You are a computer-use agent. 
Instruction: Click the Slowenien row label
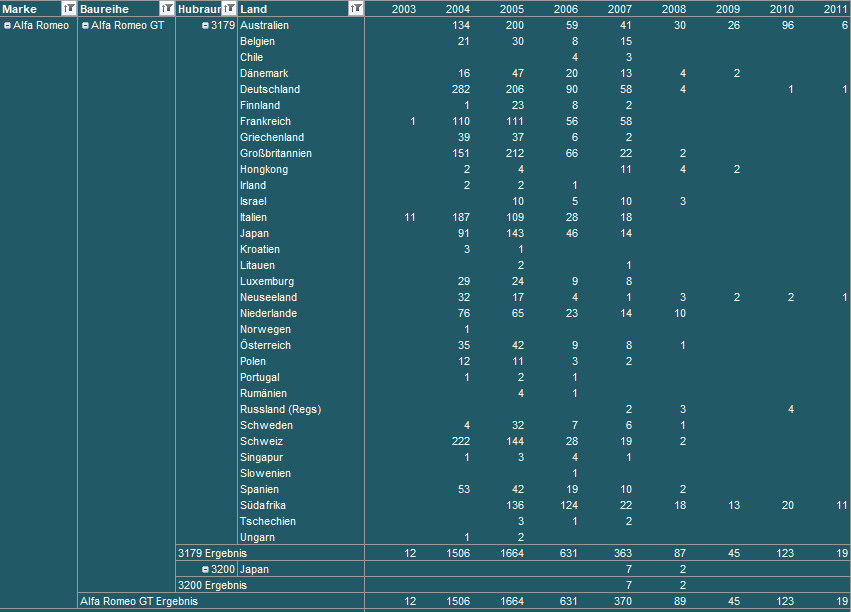pos(265,474)
